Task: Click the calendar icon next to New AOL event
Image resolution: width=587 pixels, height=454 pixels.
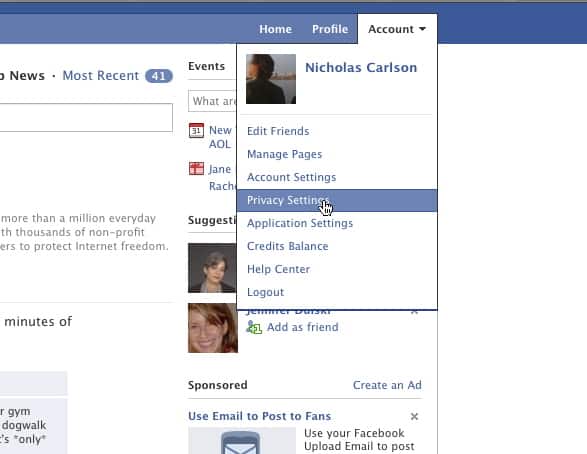Action: (196, 131)
